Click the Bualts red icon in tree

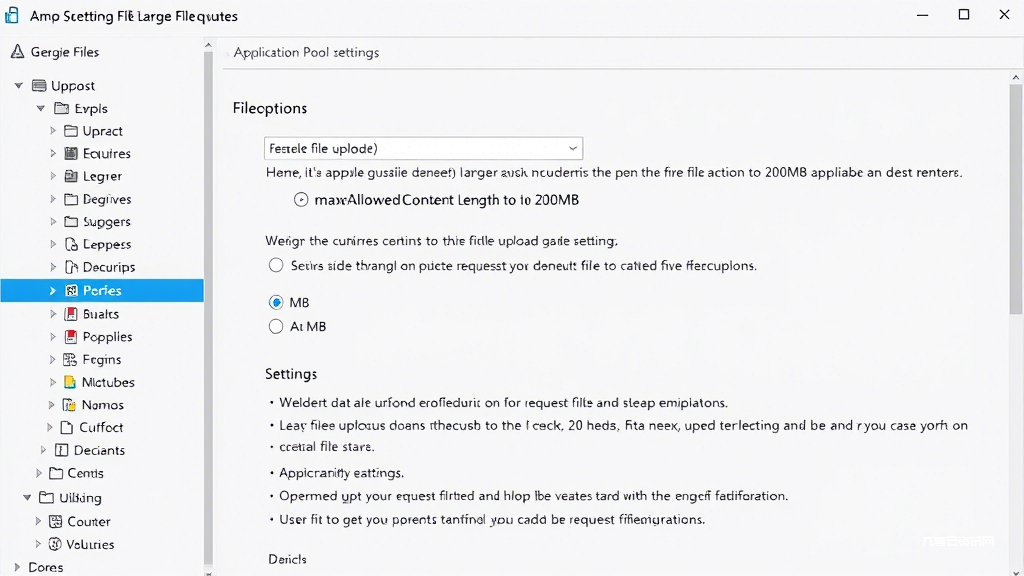[x=71, y=314]
